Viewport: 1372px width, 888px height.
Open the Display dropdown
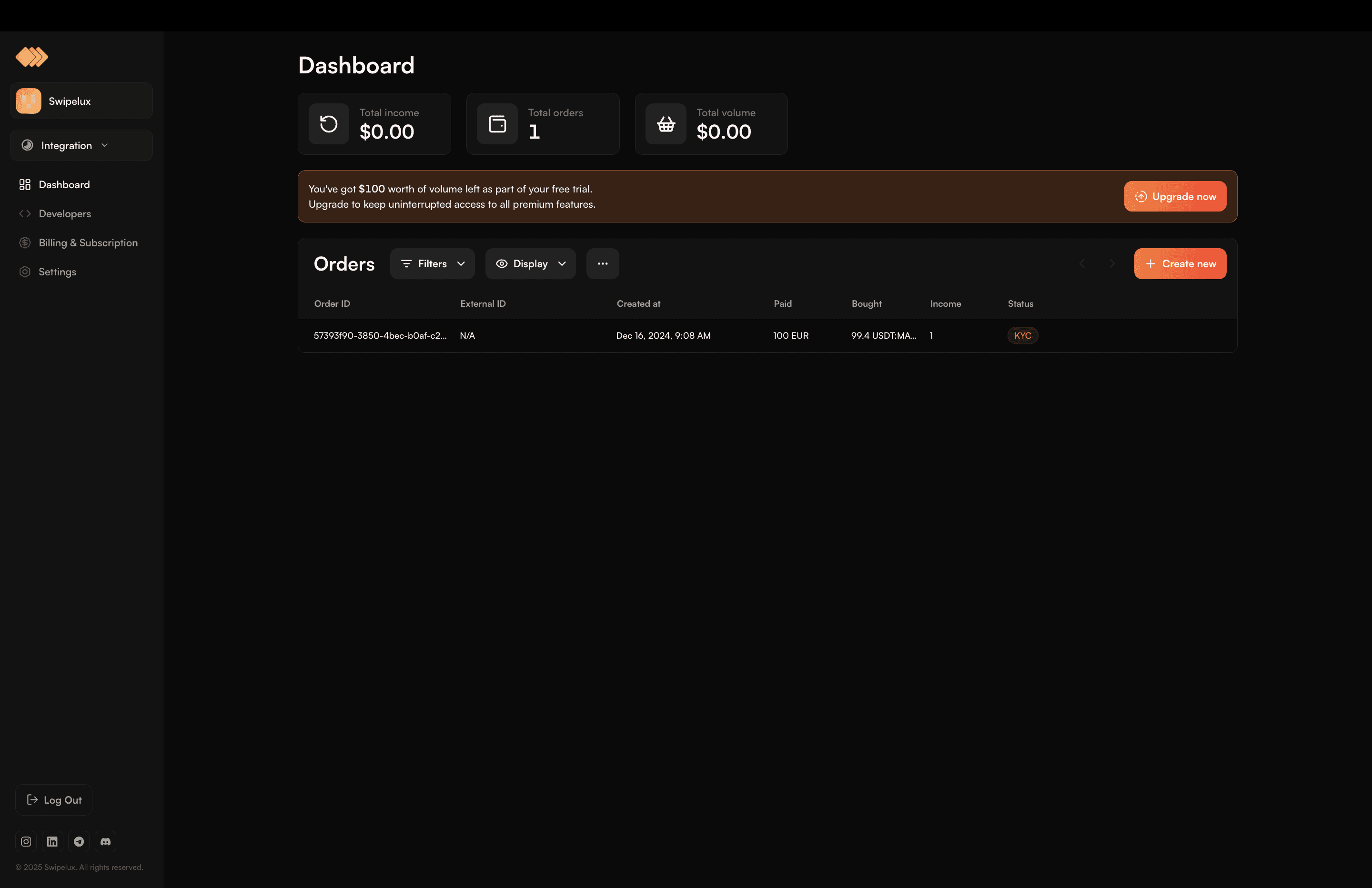530,263
